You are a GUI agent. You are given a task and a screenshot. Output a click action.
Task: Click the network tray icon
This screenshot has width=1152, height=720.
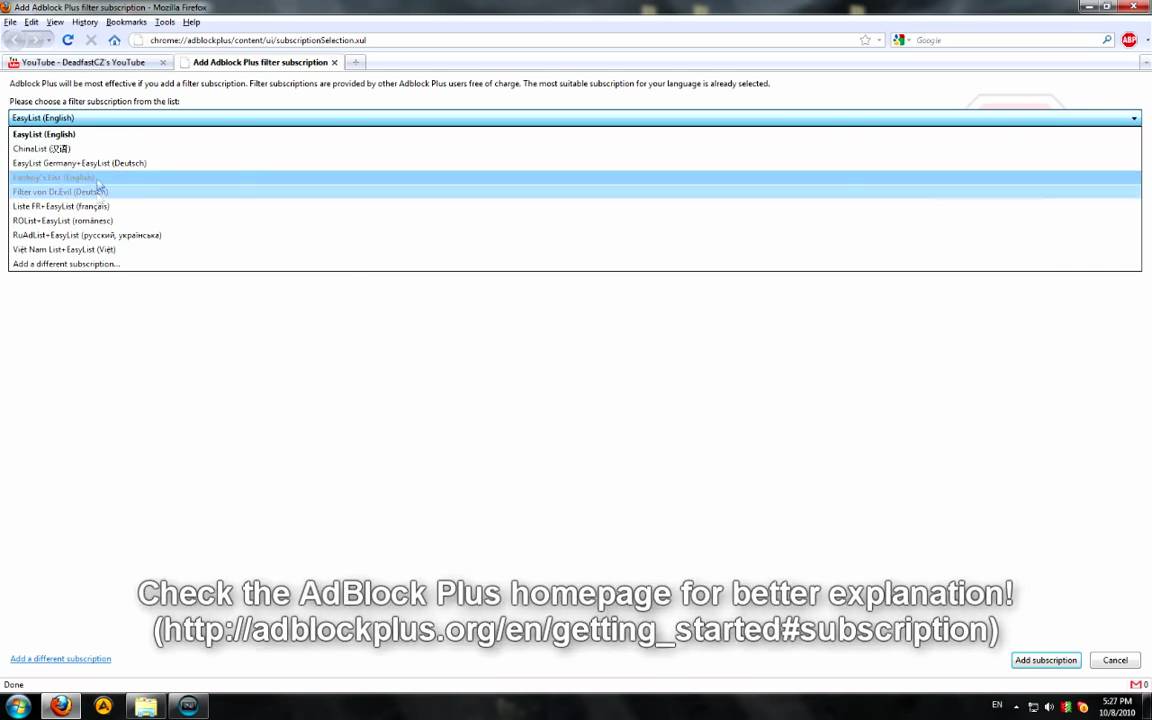point(1033,708)
